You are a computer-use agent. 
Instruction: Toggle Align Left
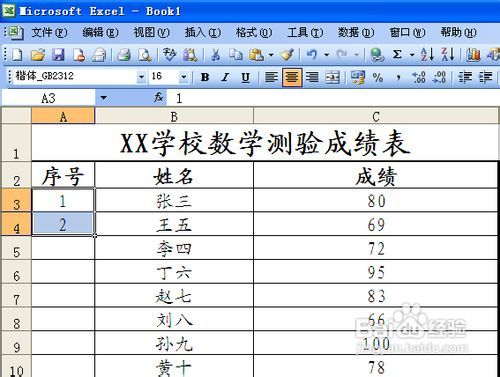pos(271,78)
